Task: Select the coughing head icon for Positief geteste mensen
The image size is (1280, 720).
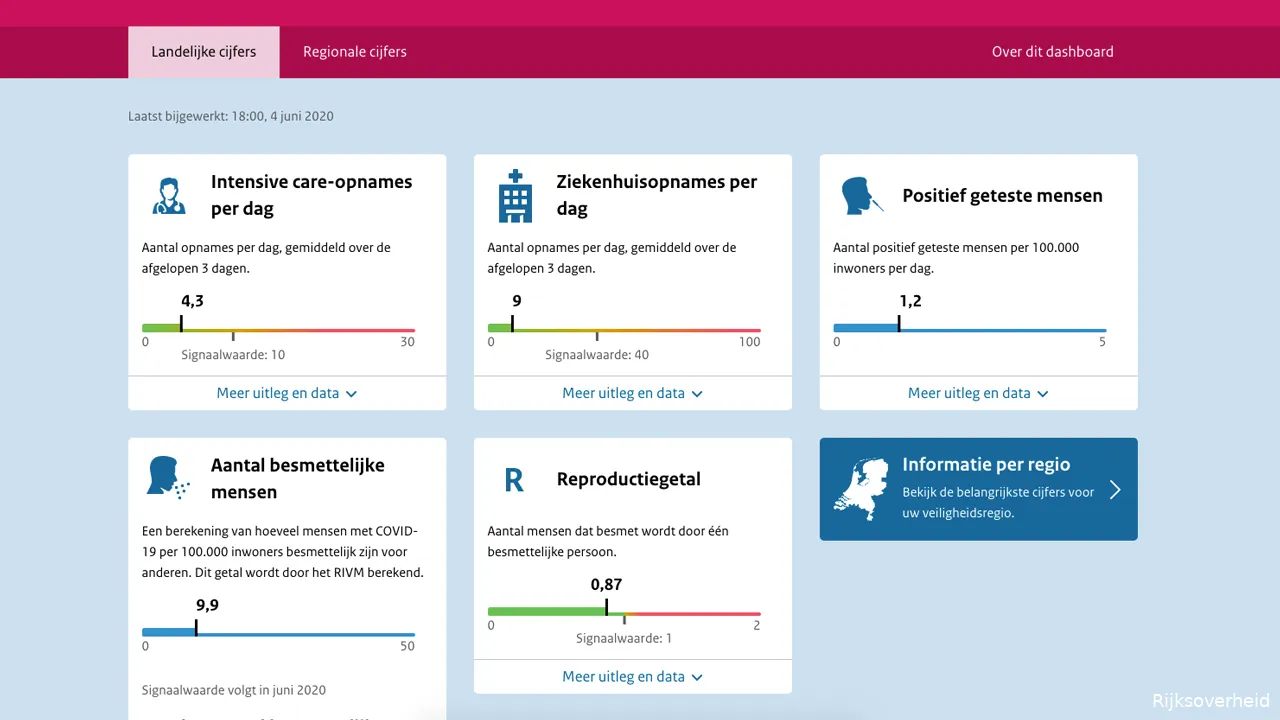Action: 861,196
